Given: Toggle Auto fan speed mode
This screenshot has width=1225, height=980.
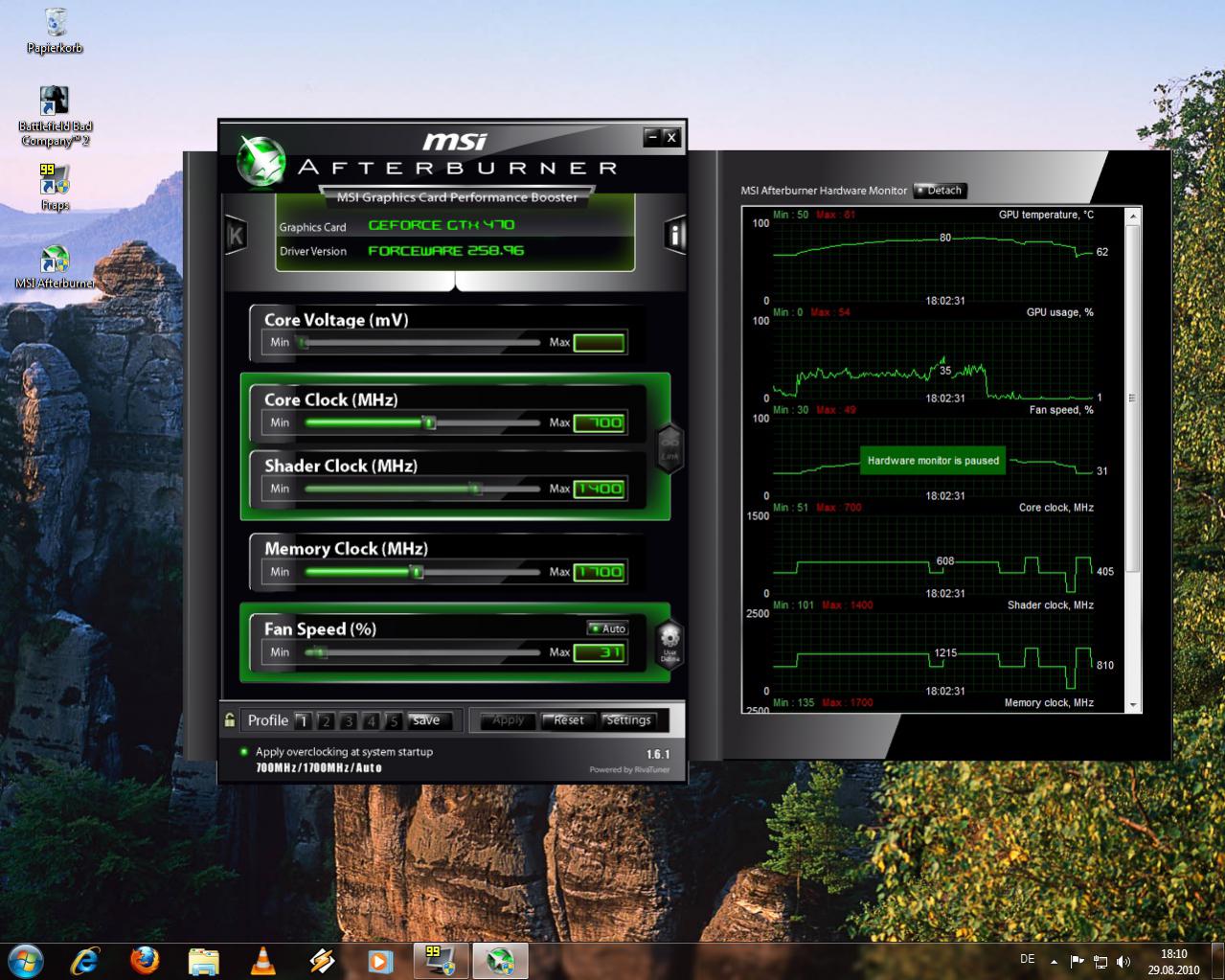Looking at the screenshot, I should point(608,628).
